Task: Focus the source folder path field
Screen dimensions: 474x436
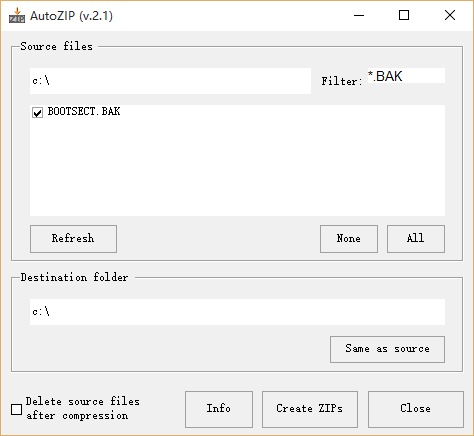Action: tap(170, 81)
